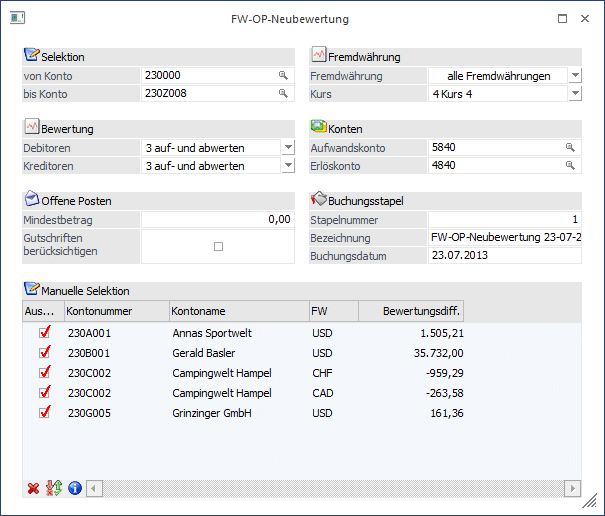This screenshot has width=605, height=516.
Task: Click the app icon in title bar
Action: tap(16, 19)
